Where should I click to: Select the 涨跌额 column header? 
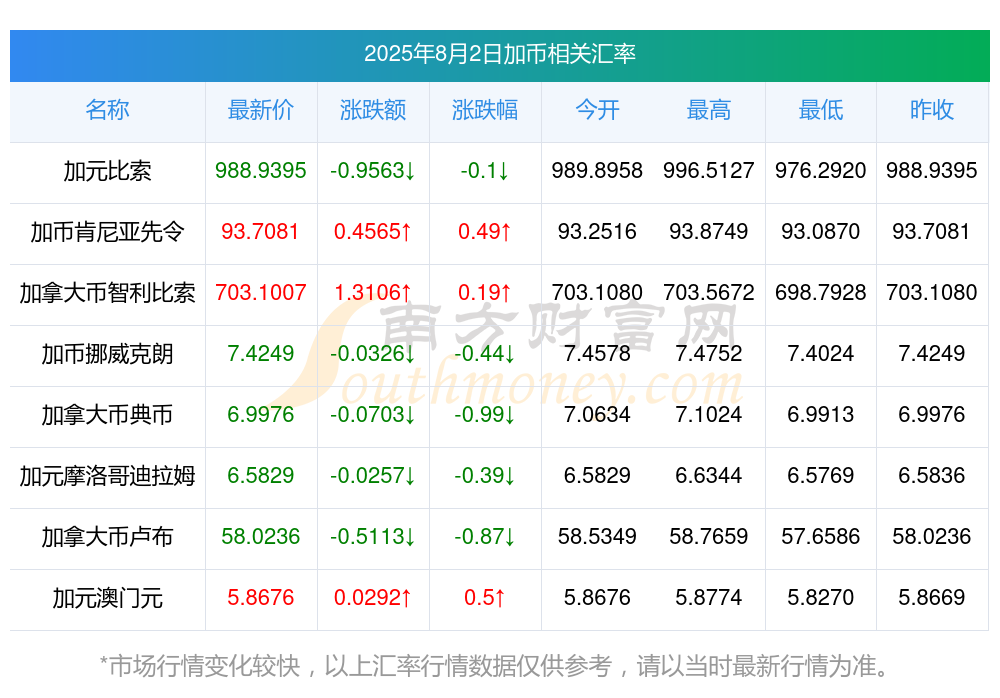point(373,110)
